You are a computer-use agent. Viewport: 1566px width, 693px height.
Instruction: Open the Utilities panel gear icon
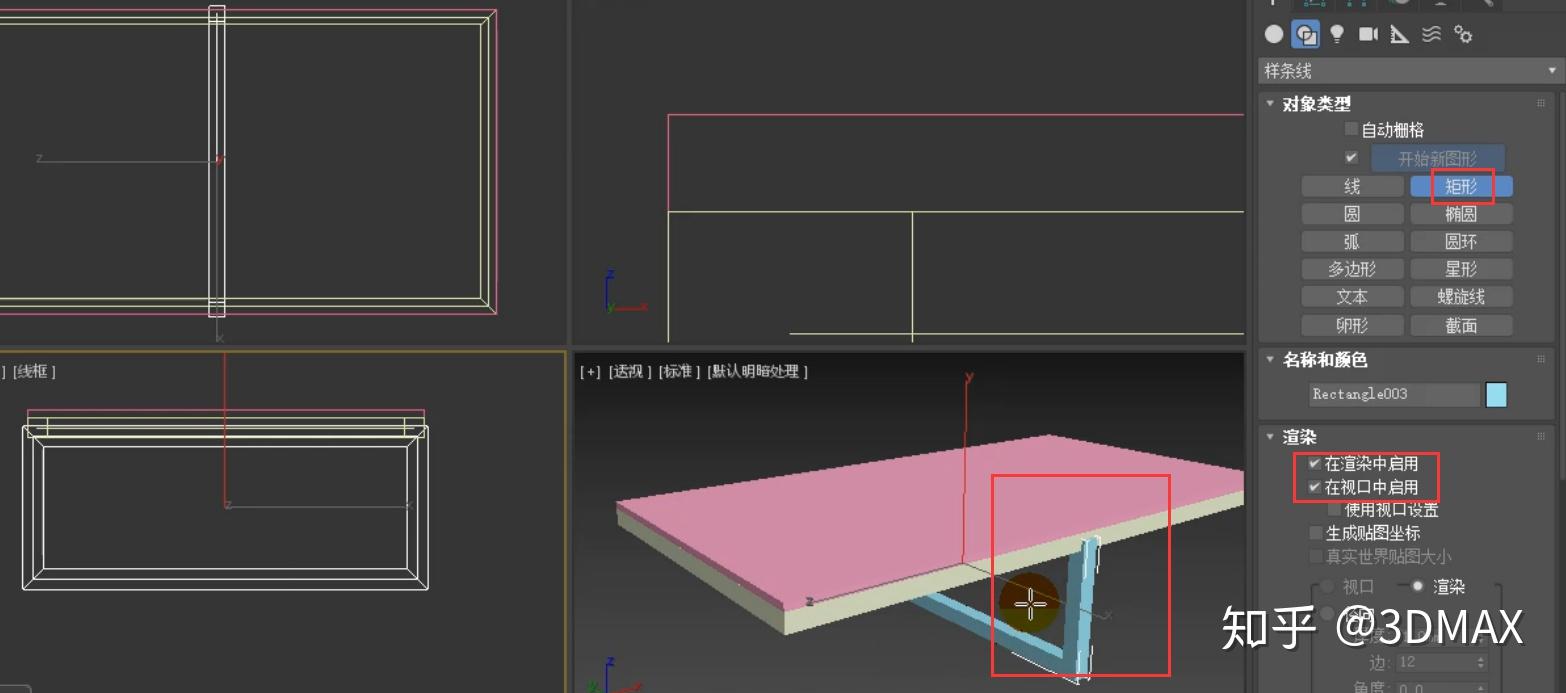[1463, 34]
